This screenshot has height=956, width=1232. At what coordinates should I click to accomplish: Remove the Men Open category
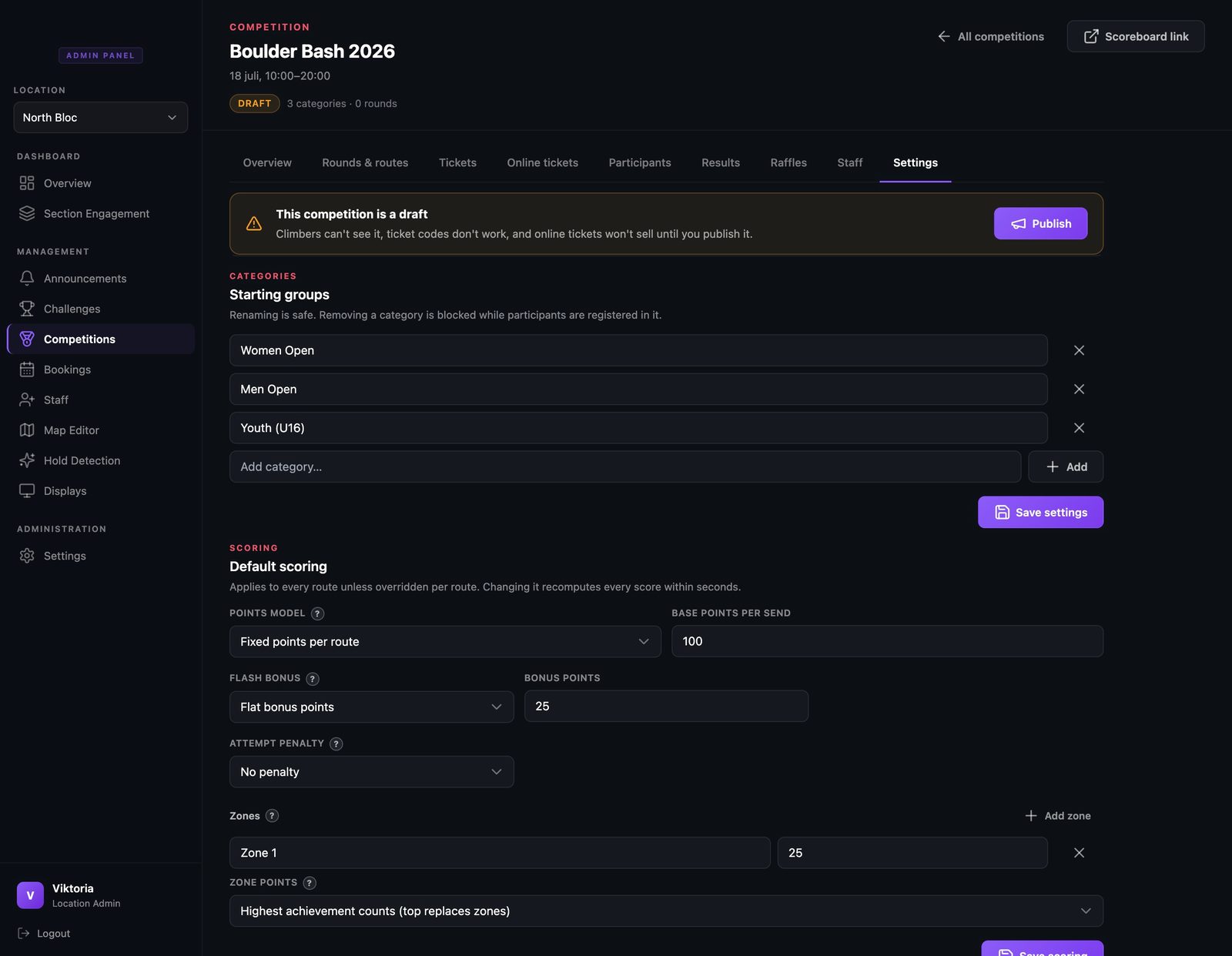point(1079,389)
